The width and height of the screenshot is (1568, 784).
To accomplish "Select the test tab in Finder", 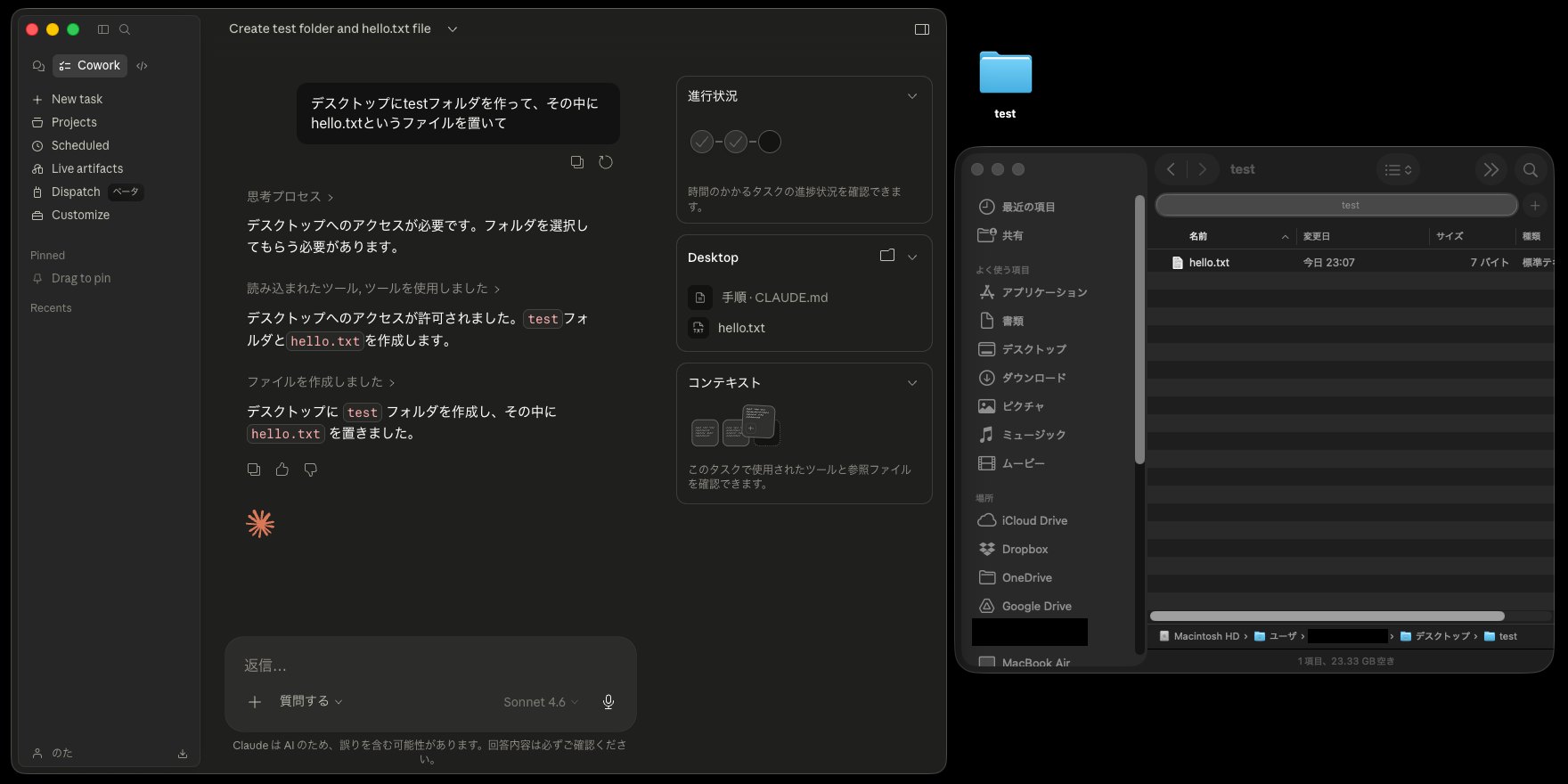I will pyautogui.click(x=1336, y=206).
